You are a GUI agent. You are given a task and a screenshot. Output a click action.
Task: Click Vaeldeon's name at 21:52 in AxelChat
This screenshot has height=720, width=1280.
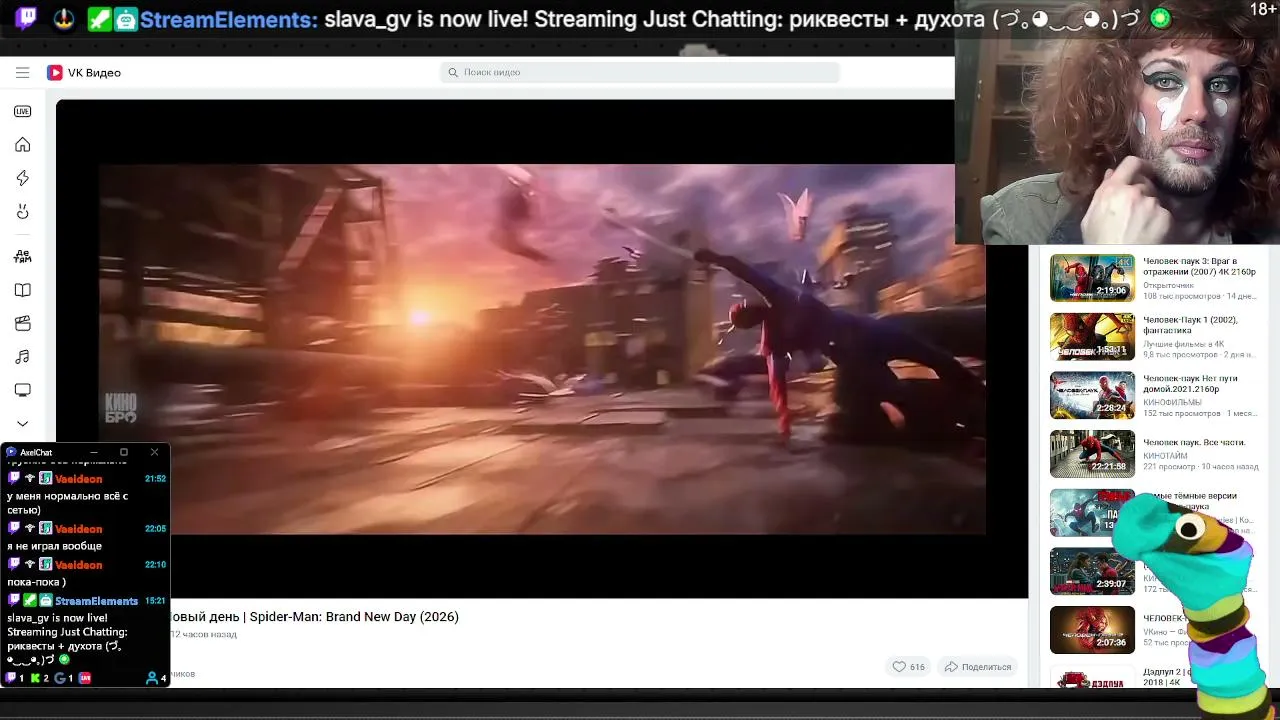click(79, 479)
